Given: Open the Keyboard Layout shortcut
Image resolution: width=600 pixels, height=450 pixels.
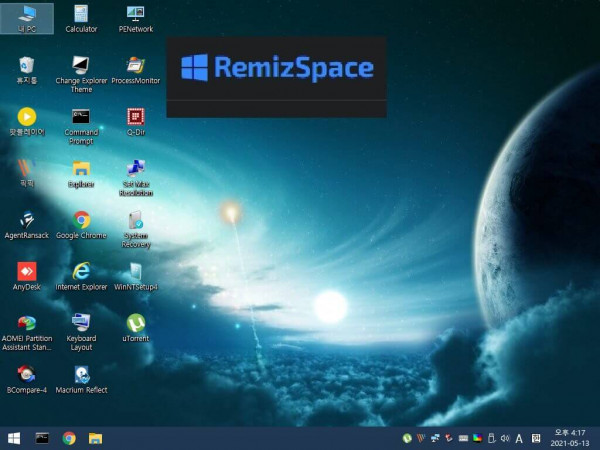Looking at the screenshot, I should [81, 332].
